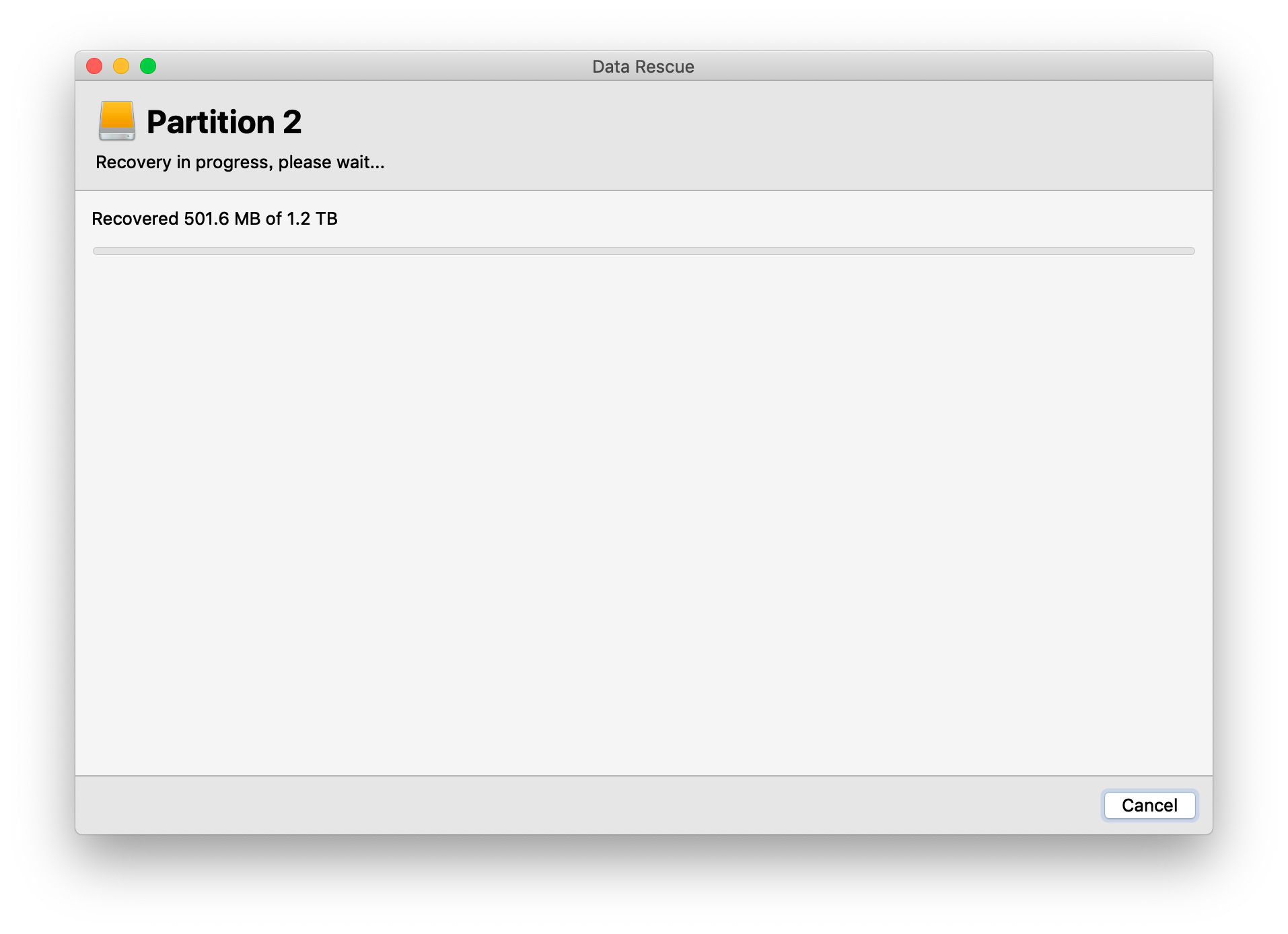This screenshot has height=934, width=1288.
Task: Click the recovery progress bar
Action: pyautogui.click(x=643, y=251)
